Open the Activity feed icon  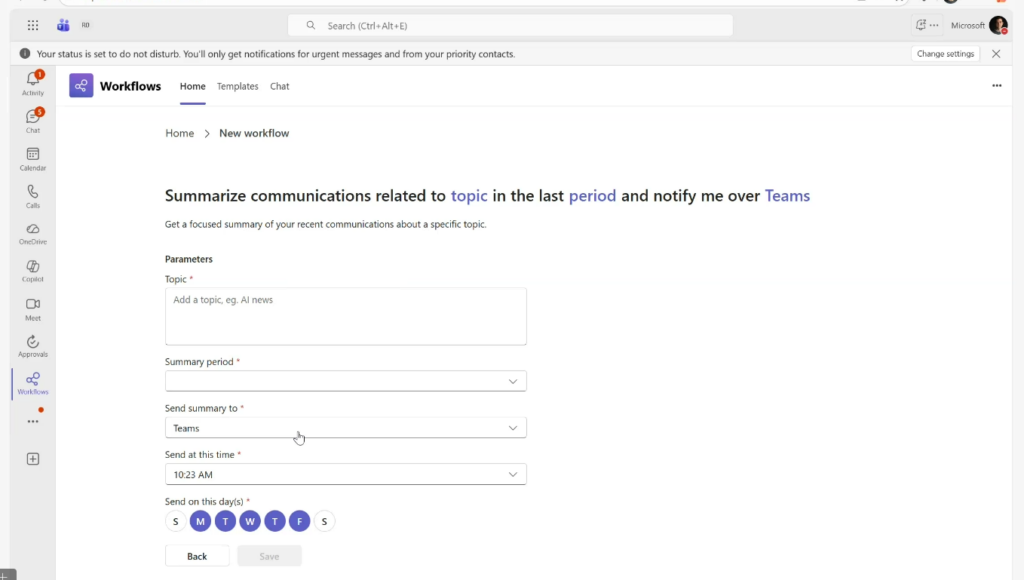[33, 82]
